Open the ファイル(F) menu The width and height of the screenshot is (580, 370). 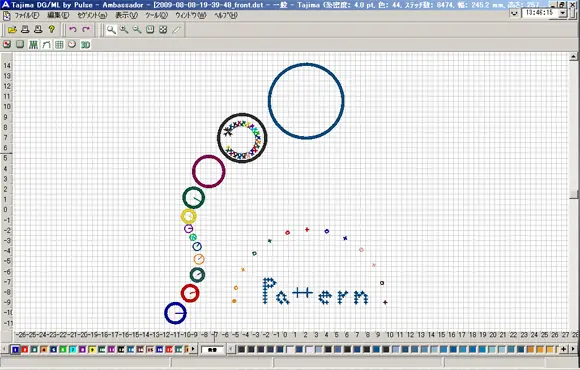(27, 16)
